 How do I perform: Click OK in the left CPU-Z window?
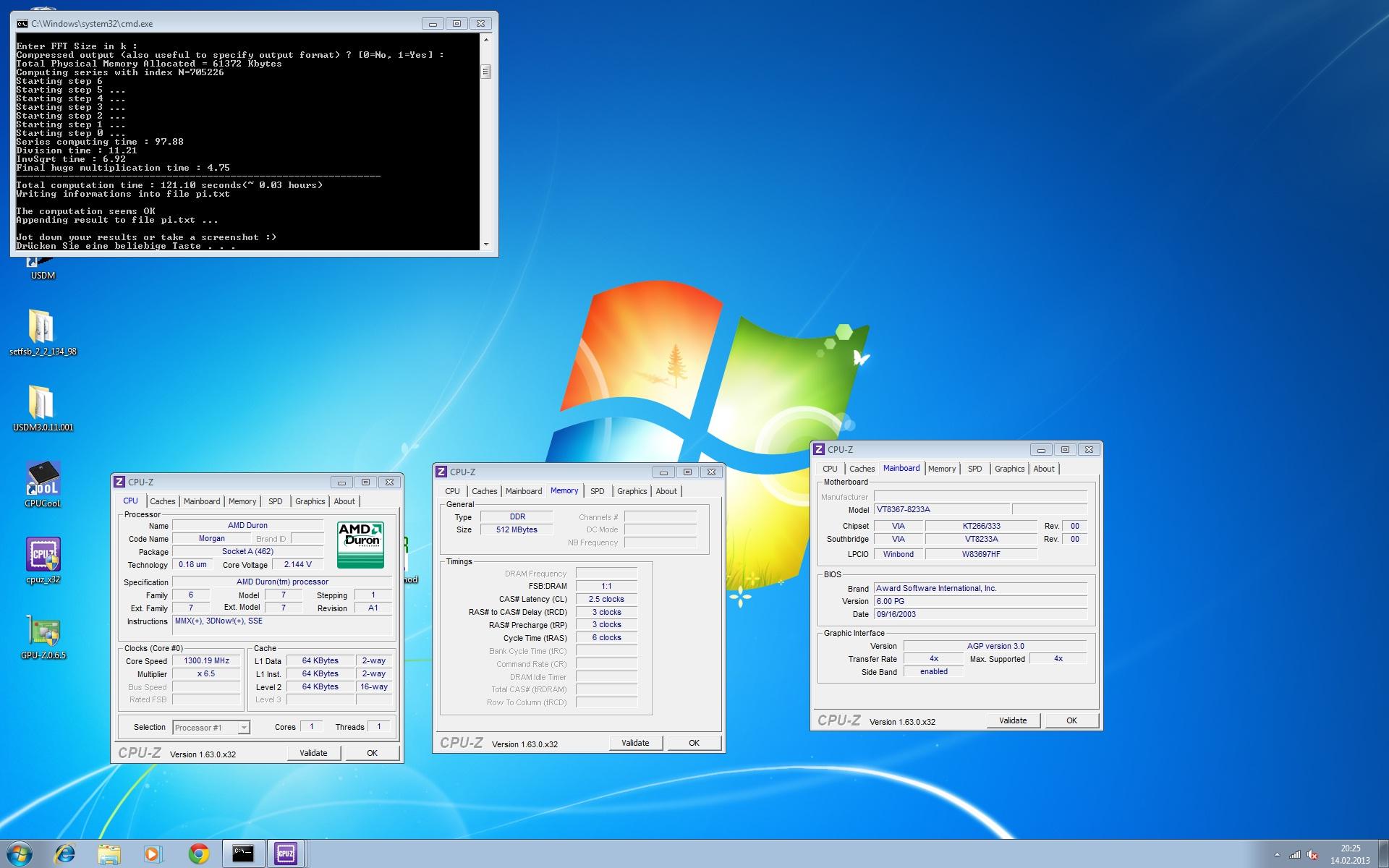click(x=373, y=753)
